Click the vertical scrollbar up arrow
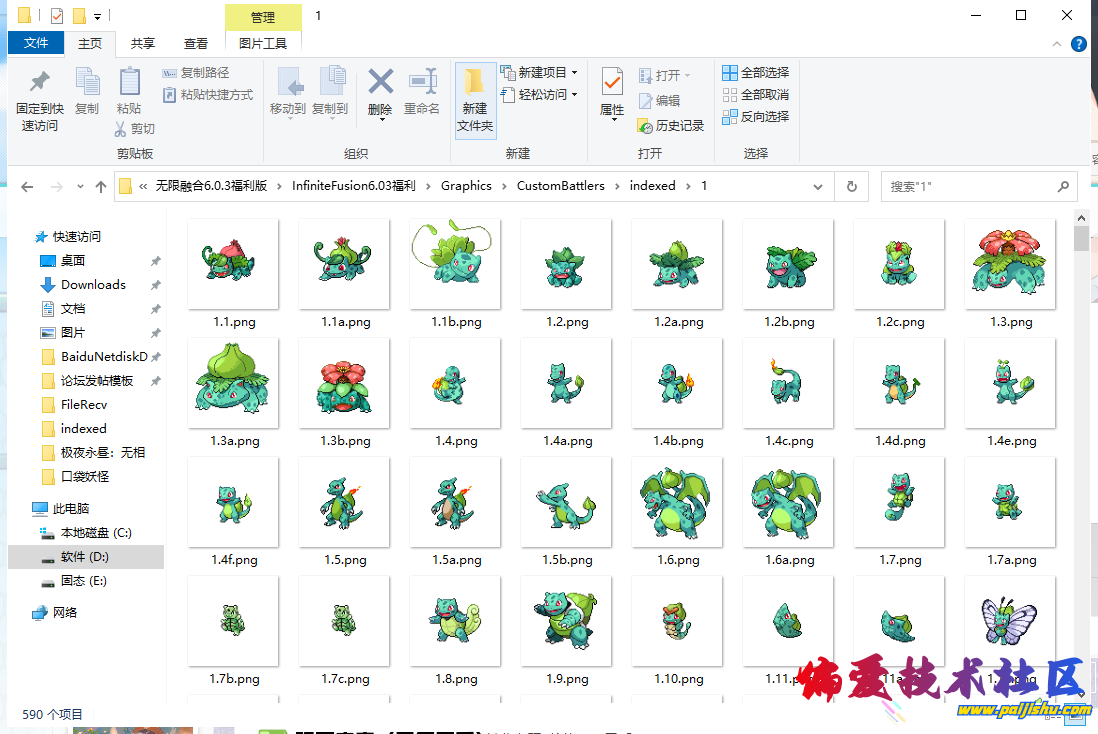 coord(1081,218)
